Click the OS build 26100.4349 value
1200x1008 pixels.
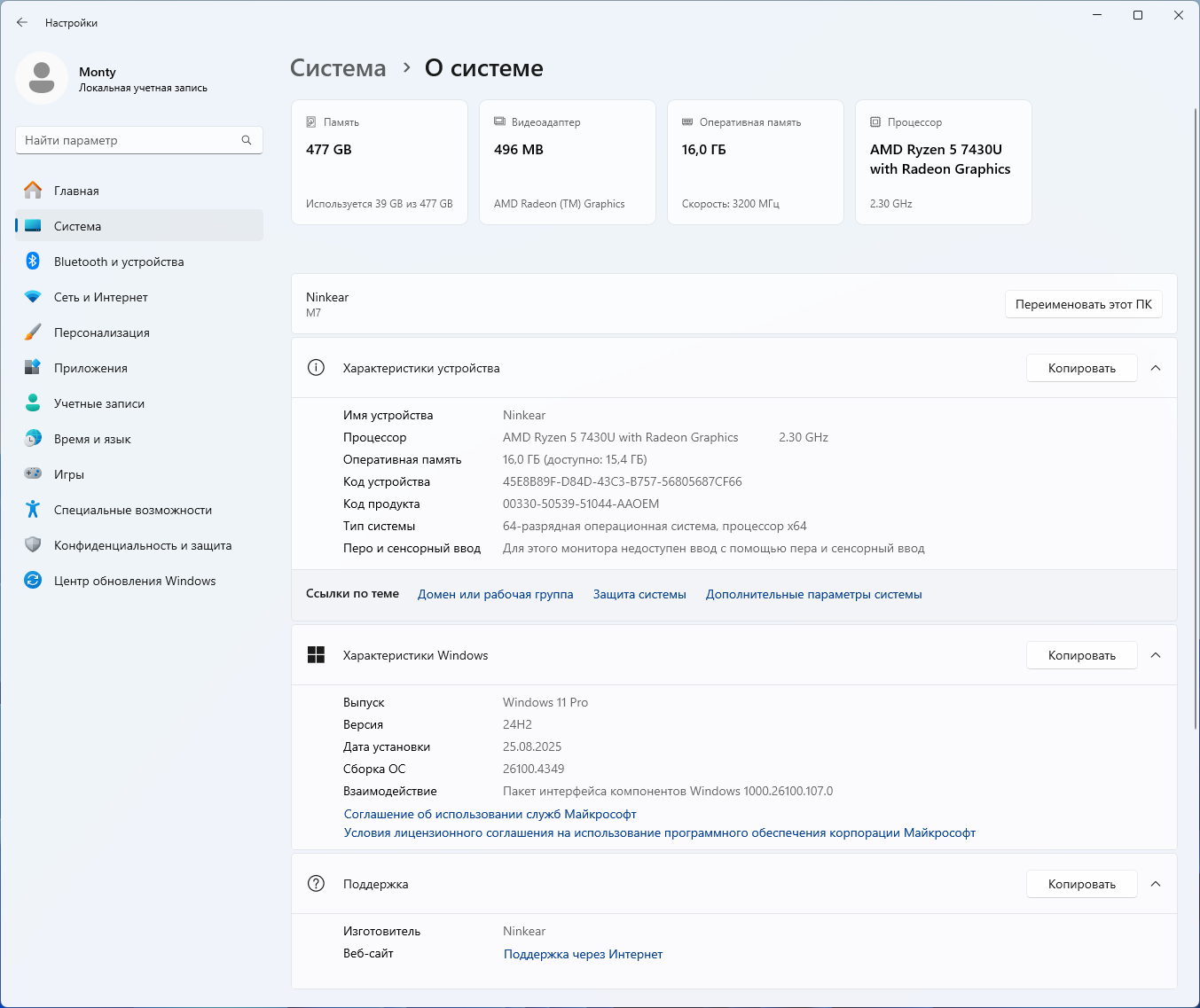(x=533, y=769)
